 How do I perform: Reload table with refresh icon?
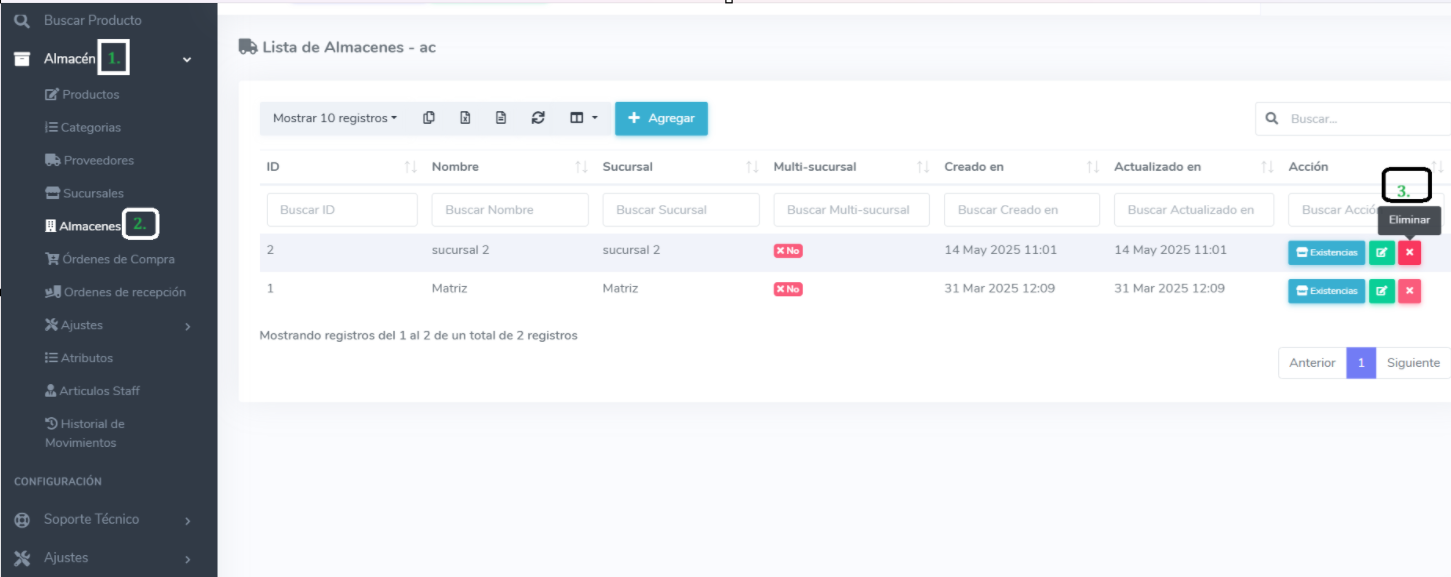[538, 118]
